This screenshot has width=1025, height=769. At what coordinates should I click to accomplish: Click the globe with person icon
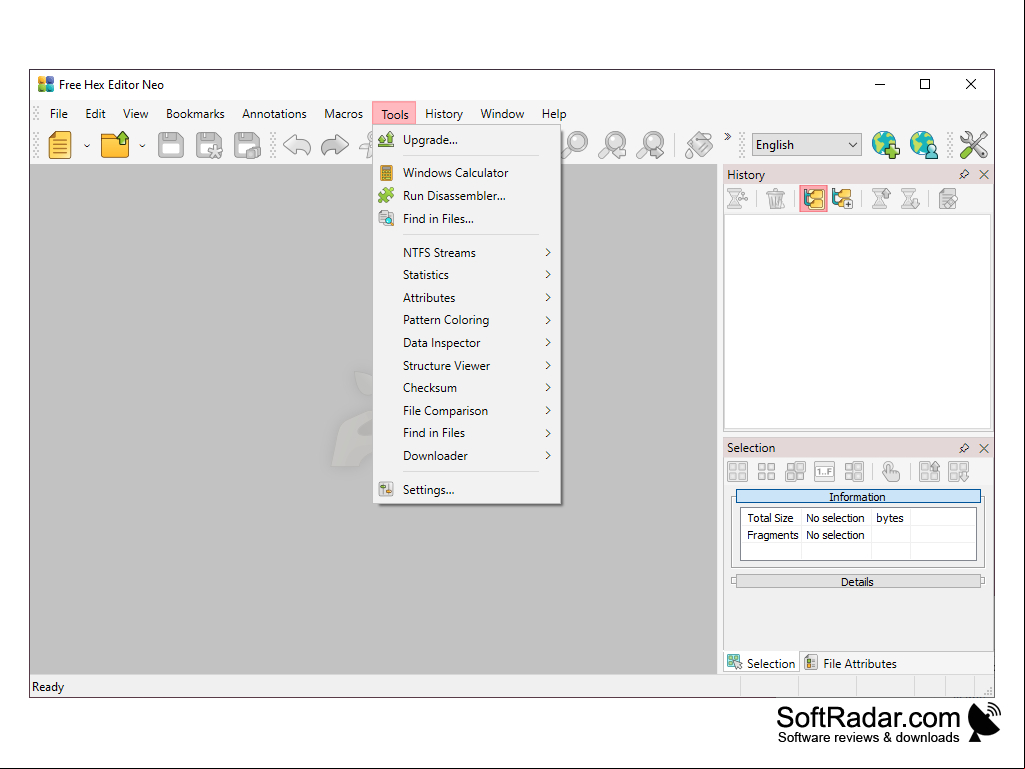[x=924, y=145]
